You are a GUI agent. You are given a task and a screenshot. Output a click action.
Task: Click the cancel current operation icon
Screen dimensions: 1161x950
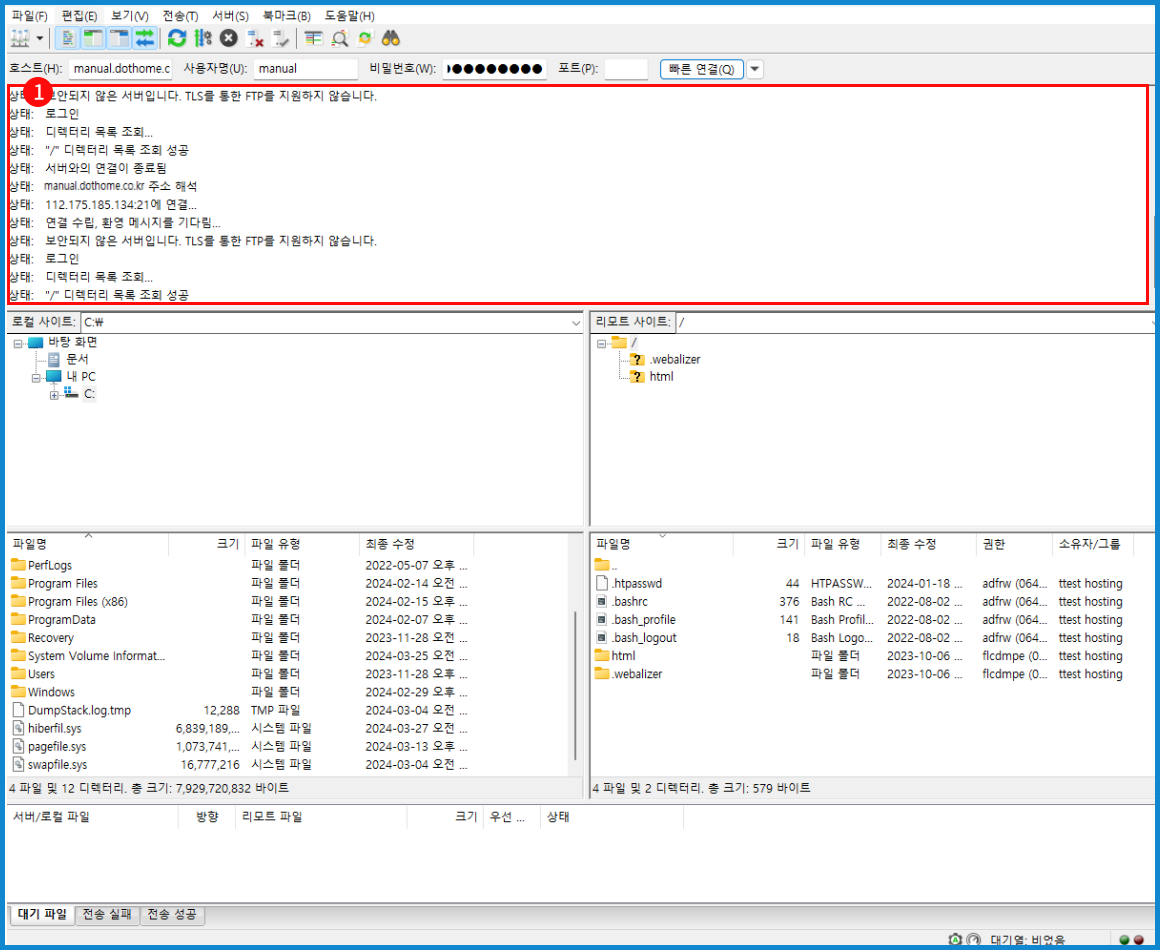pos(229,38)
